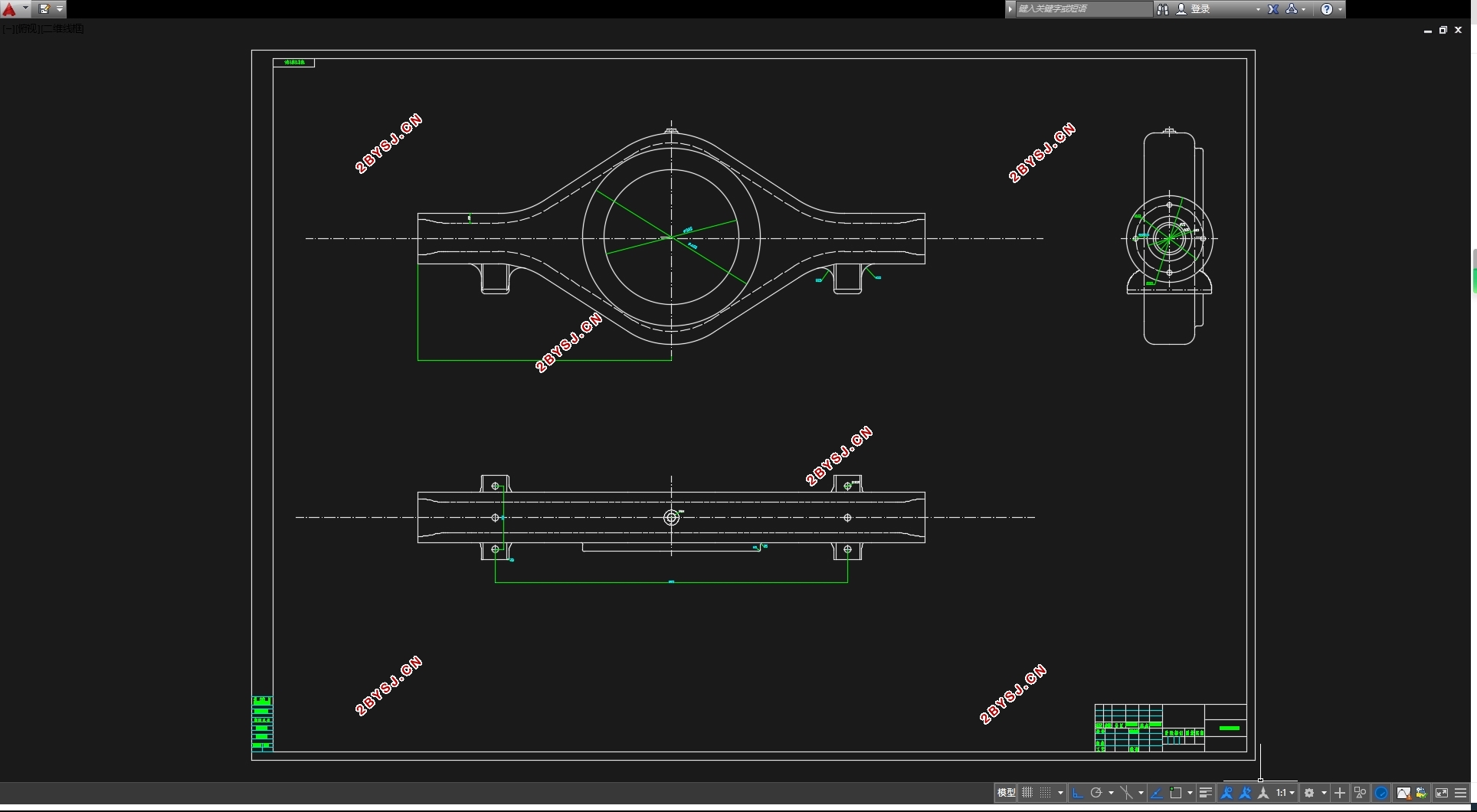1477x812 pixels.
Task: Toggle ortho mode in status bar
Action: point(1077,793)
